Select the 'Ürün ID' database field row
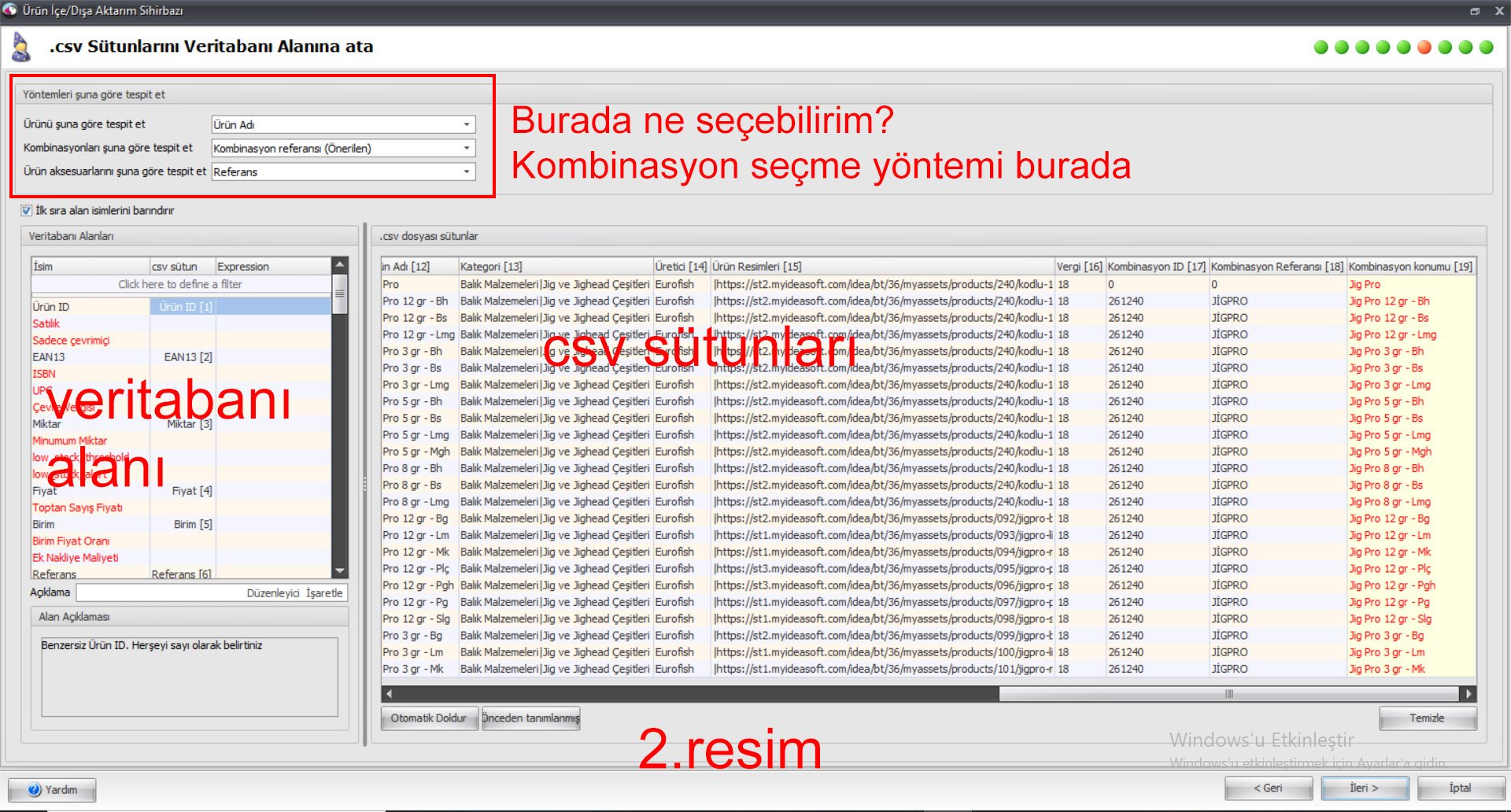The image size is (1511, 812). 181,307
